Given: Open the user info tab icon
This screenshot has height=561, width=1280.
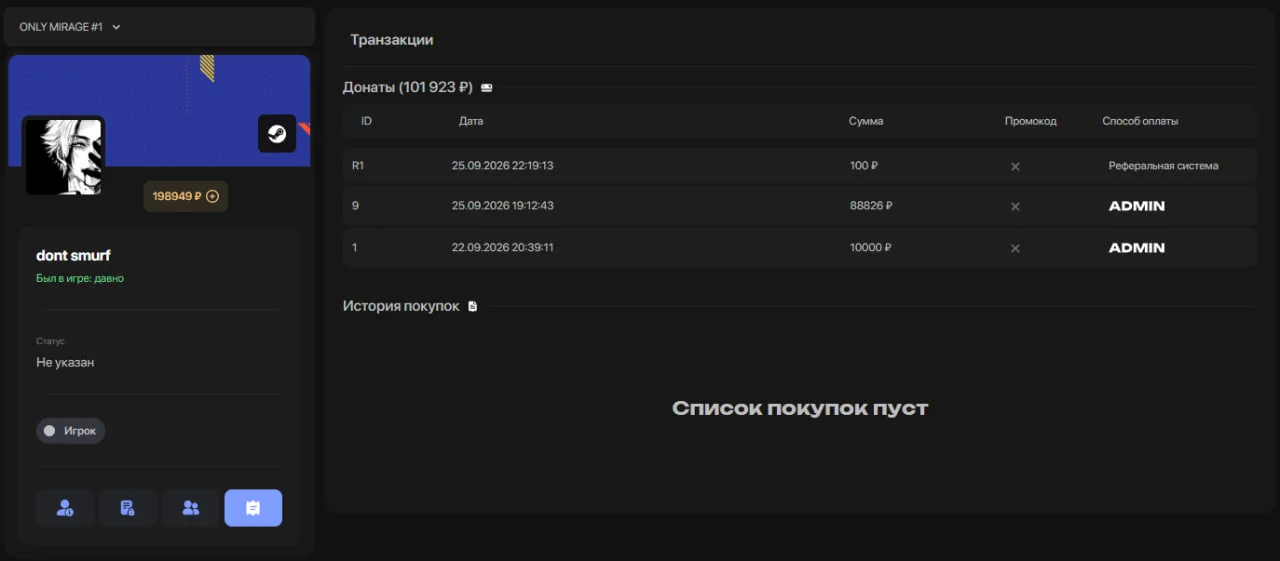Looking at the screenshot, I should (x=65, y=508).
